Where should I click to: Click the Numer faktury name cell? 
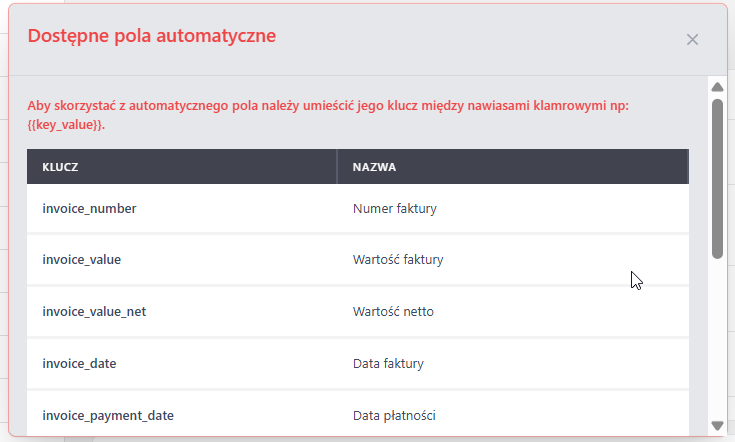[x=395, y=209]
